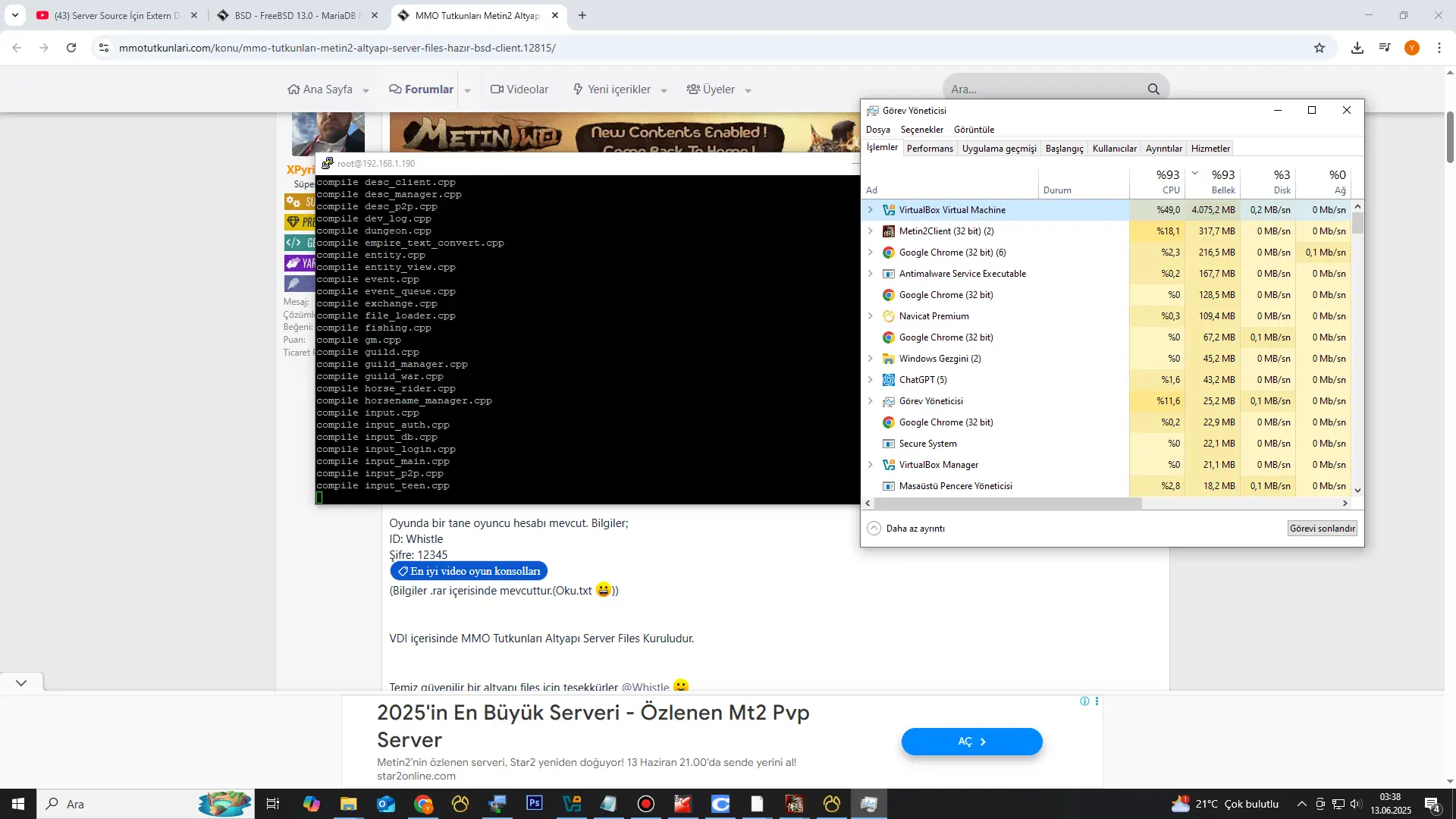Open VirtualBox from the taskbar
This screenshot has height=819, width=1456.
[572, 804]
